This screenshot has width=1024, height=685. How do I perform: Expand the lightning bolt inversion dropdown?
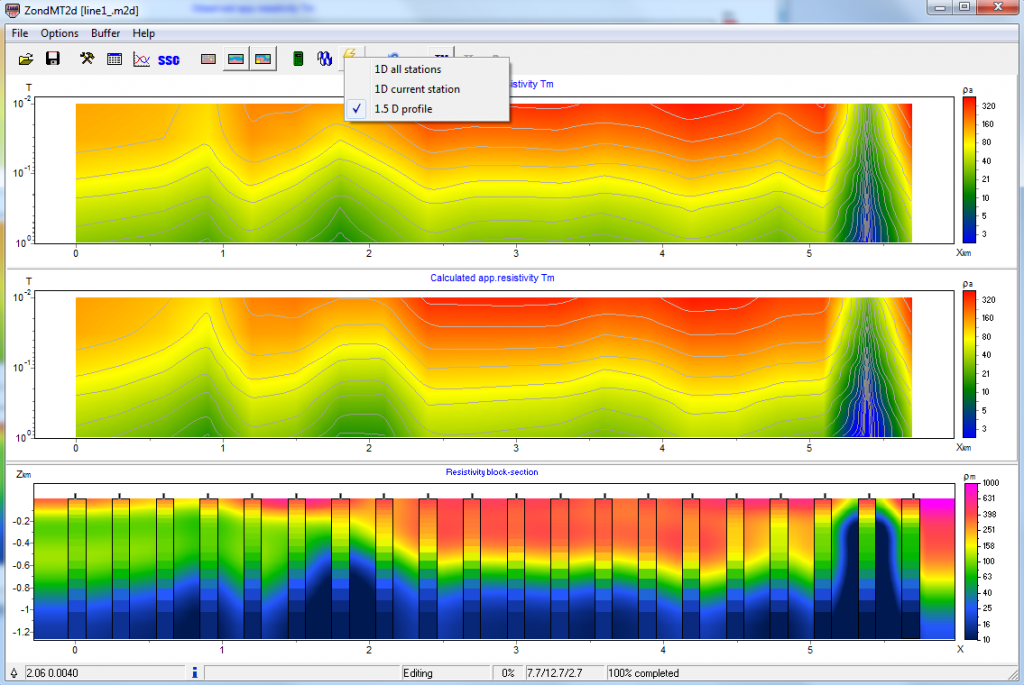point(350,53)
